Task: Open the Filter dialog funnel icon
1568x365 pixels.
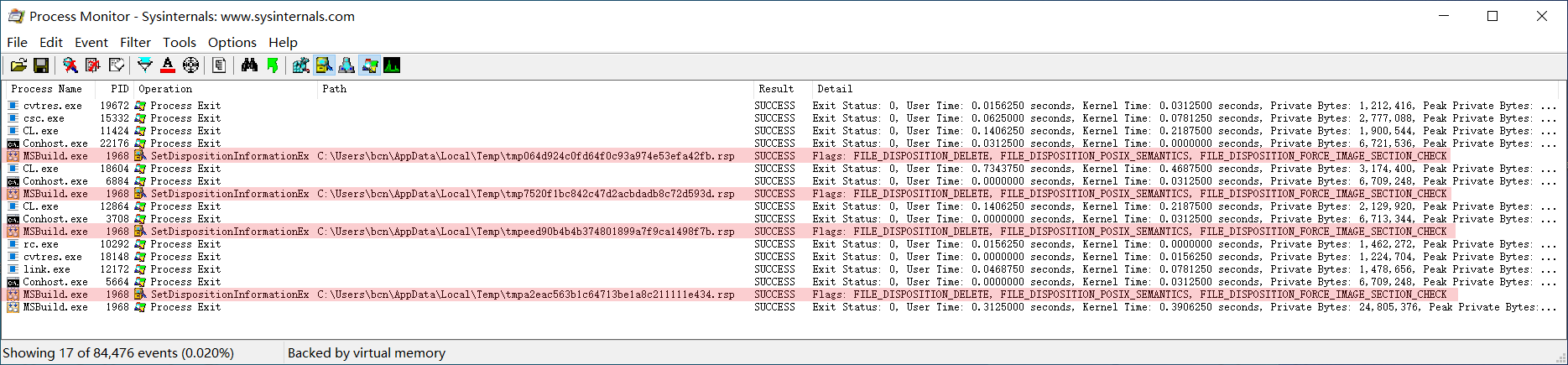Action: (x=145, y=65)
